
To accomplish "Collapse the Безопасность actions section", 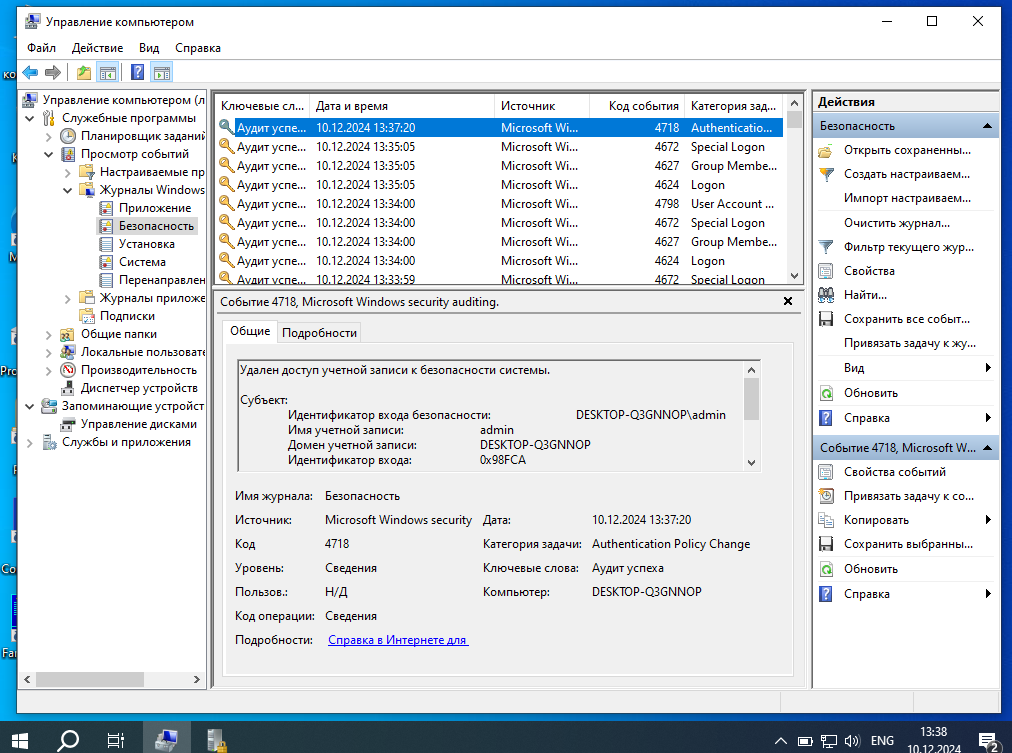I will [x=987, y=126].
